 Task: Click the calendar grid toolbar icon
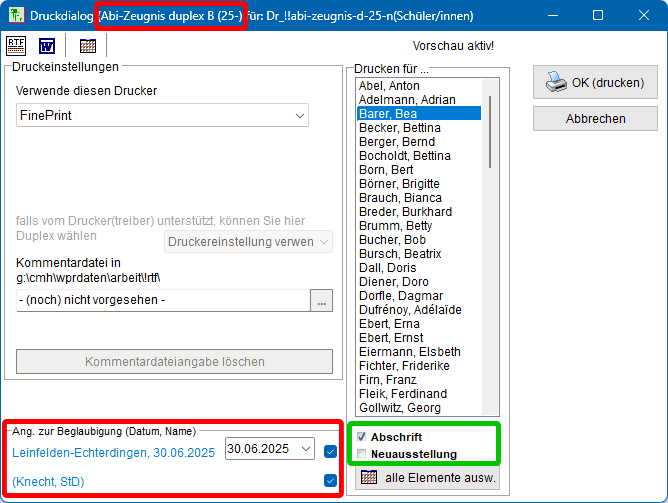[88, 45]
